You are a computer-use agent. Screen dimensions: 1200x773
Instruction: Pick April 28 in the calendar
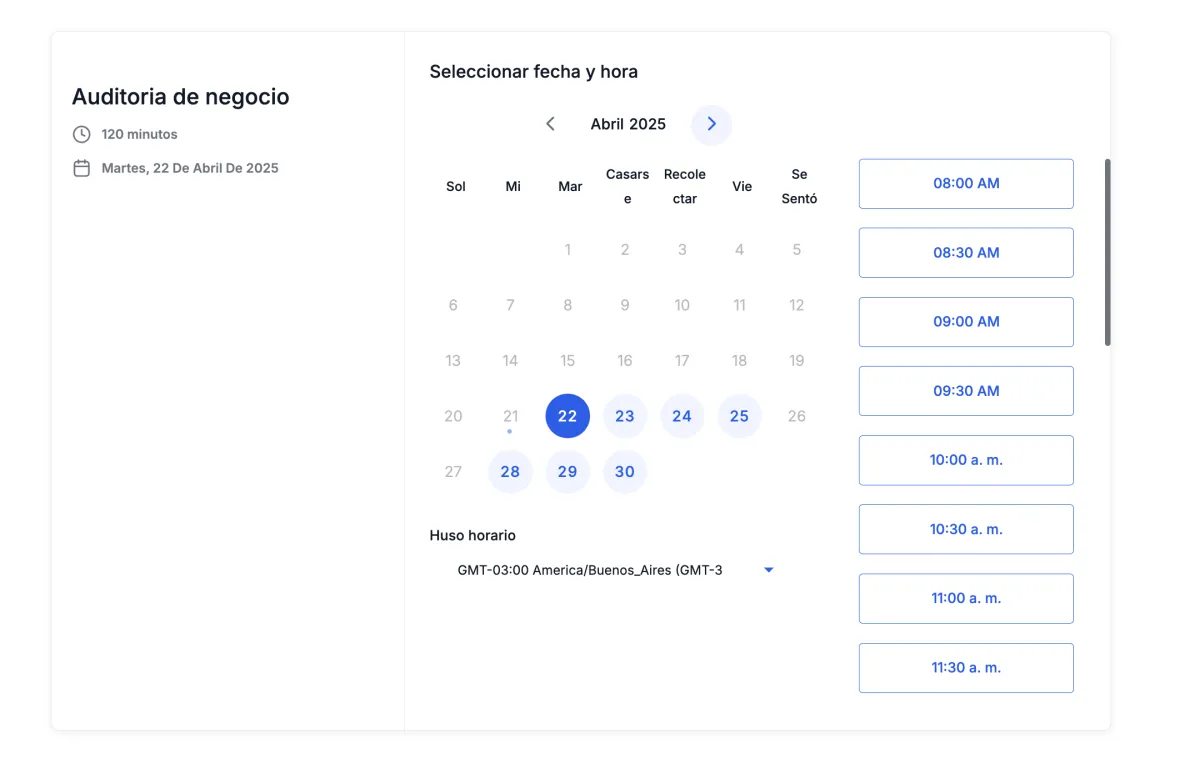pyautogui.click(x=510, y=472)
